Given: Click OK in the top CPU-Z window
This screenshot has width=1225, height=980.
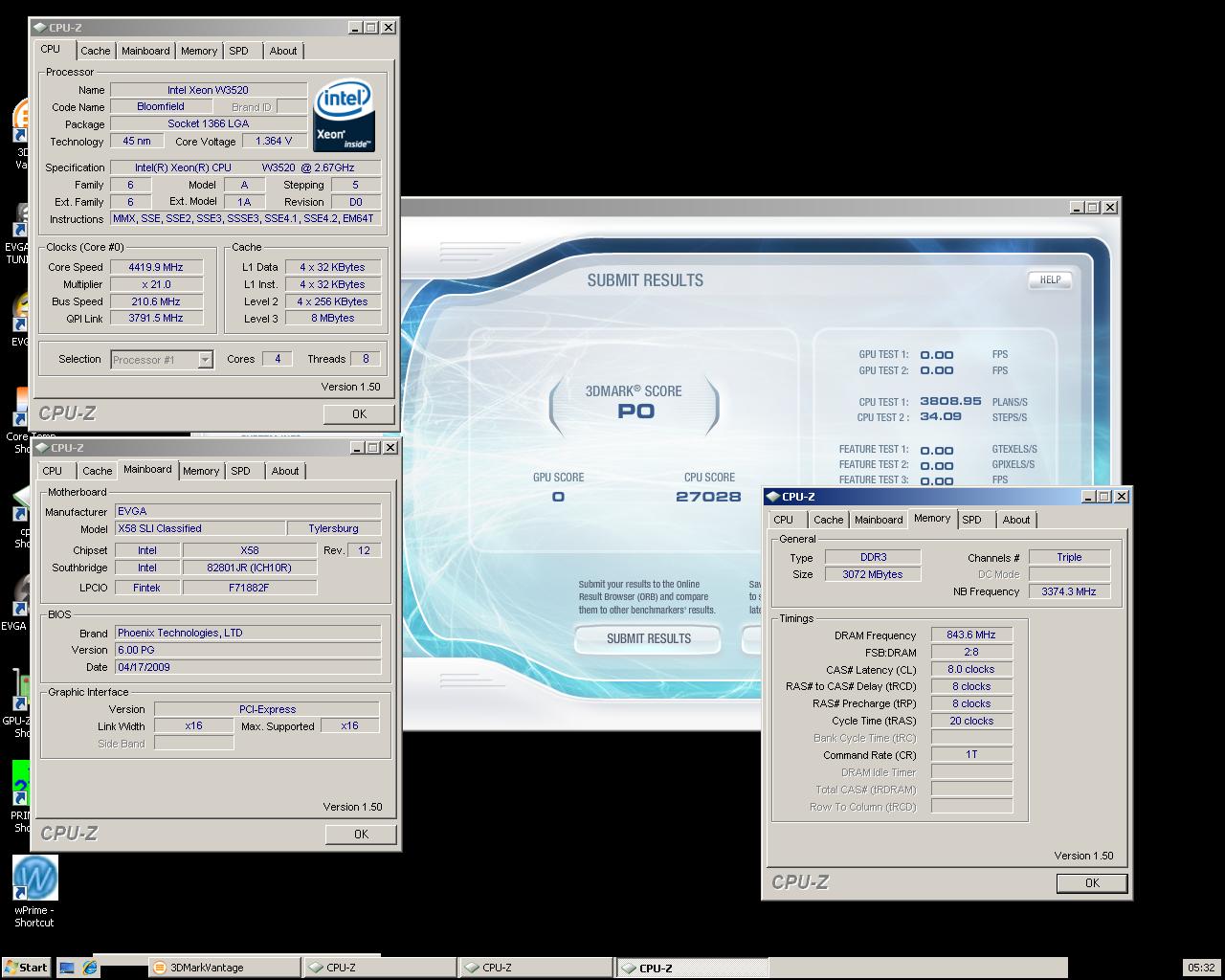Looking at the screenshot, I should tap(359, 413).
